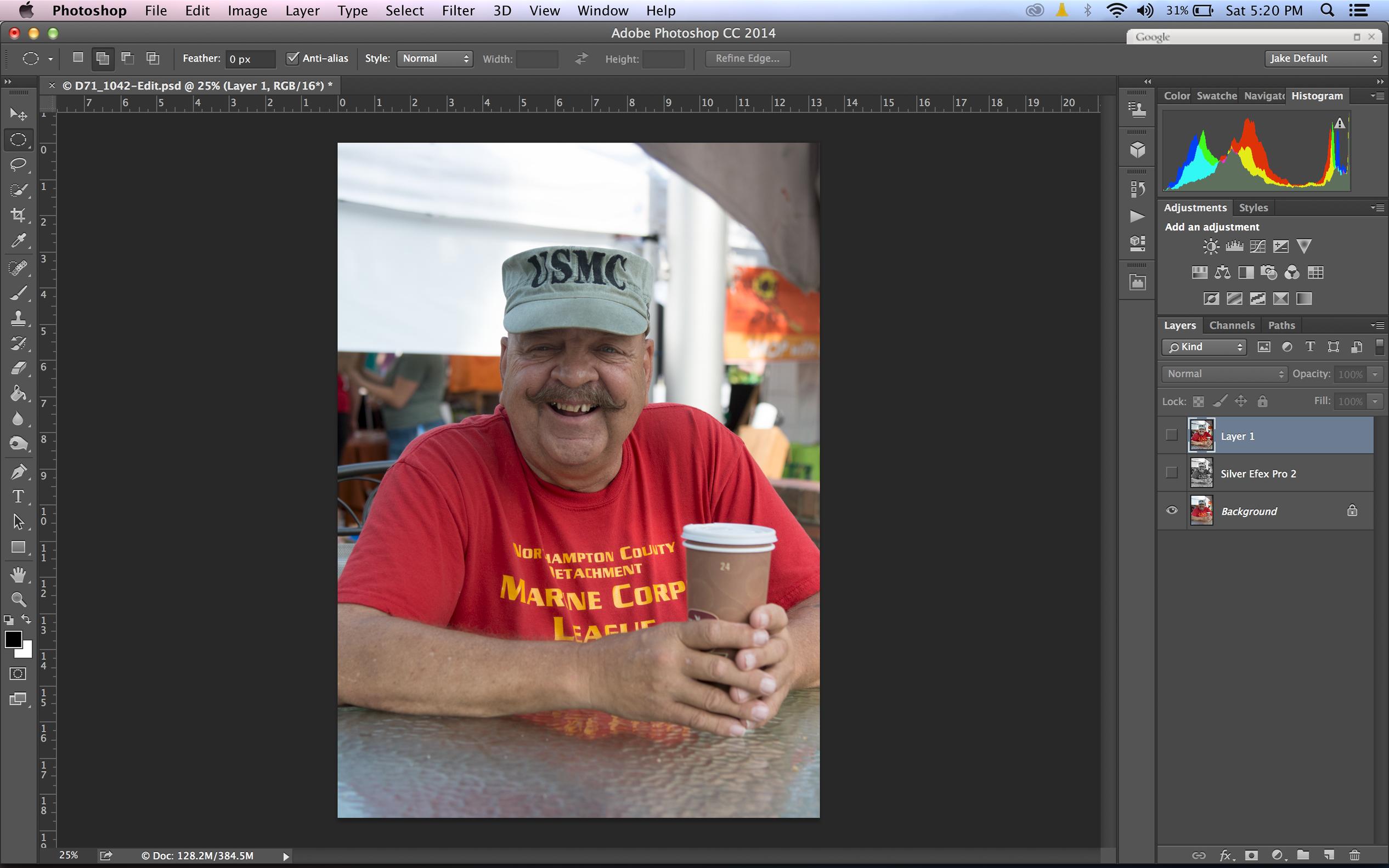Select the Clone Stamp tool
This screenshot has width=1389, height=868.
click(x=18, y=318)
